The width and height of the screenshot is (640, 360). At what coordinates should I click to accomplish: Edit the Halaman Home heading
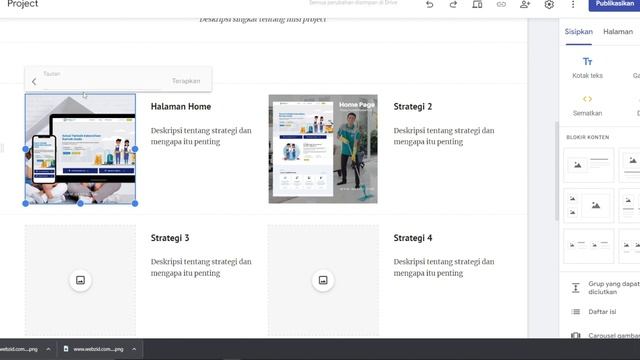pyautogui.click(x=181, y=107)
